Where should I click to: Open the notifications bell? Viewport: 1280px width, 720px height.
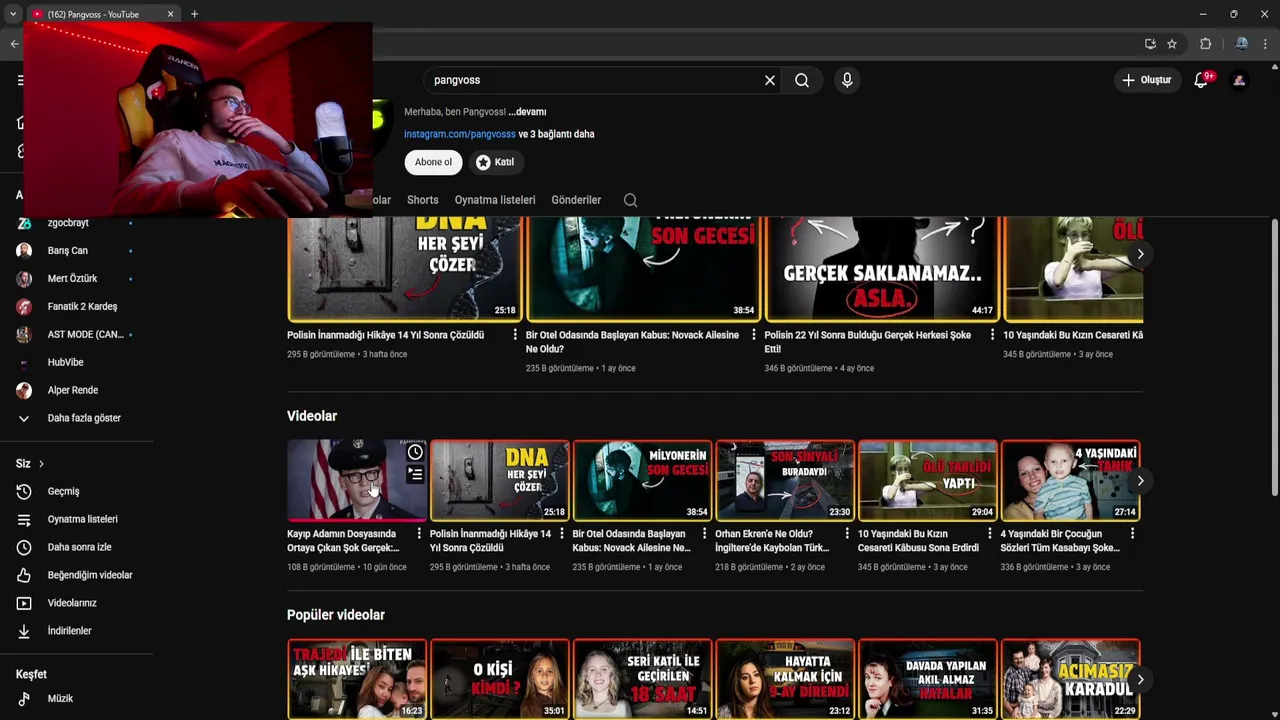coord(1201,80)
